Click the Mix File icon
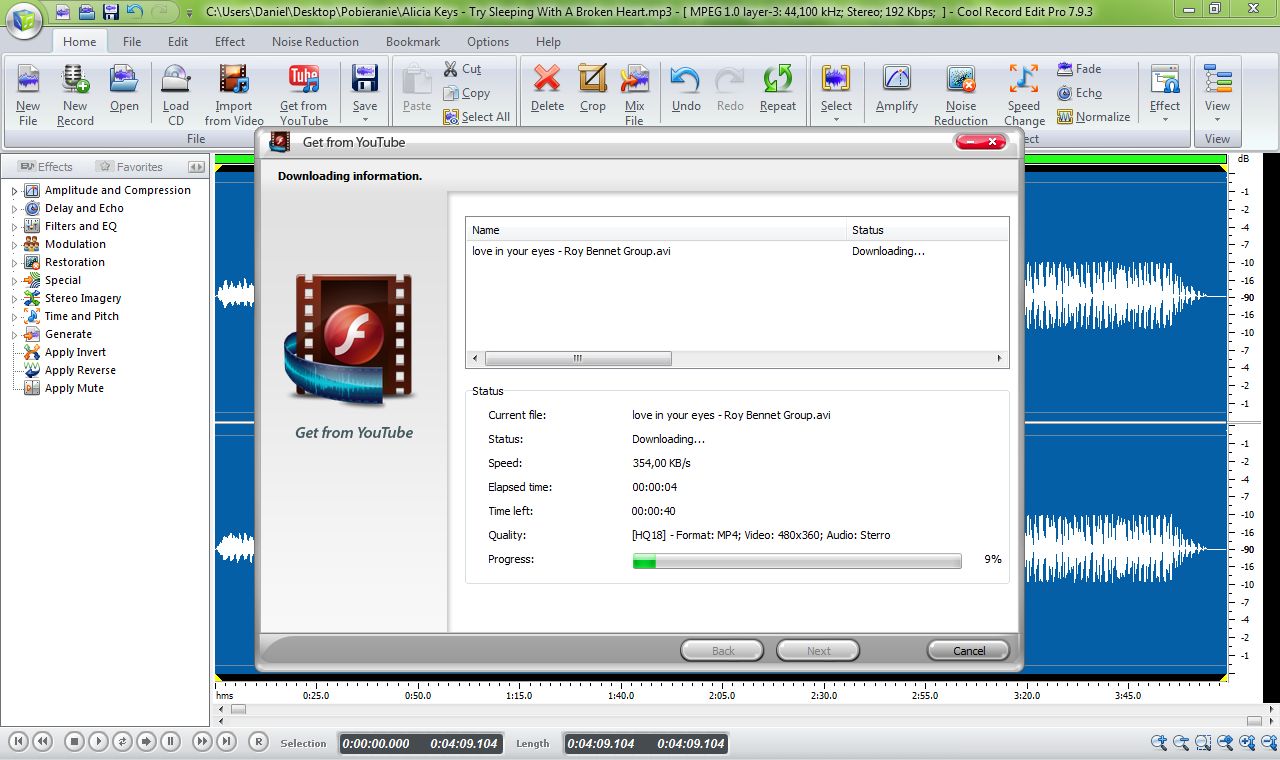The height and width of the screenshot is (760, 1280). click(x=634, y=80)
